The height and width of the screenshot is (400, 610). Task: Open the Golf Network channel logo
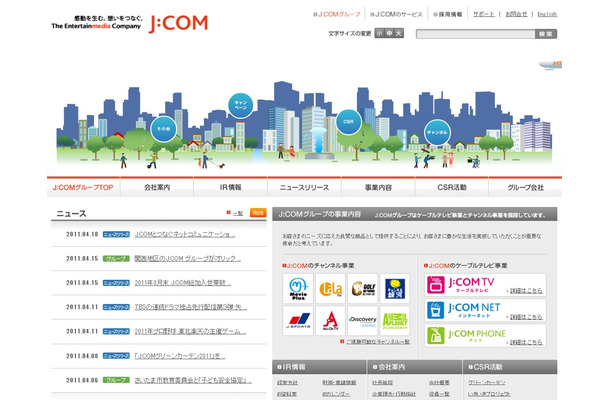(x=363, y=289)
